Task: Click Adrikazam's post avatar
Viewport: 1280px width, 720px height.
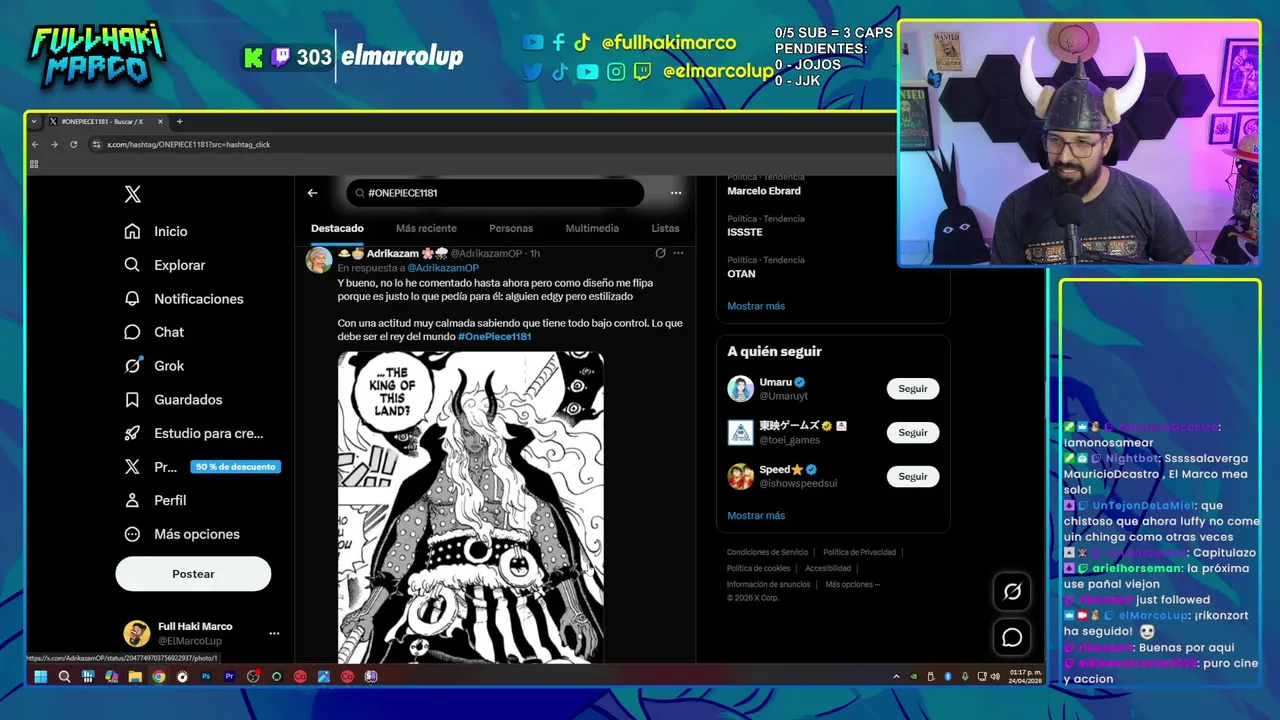Action: click(x=319, y=259)
